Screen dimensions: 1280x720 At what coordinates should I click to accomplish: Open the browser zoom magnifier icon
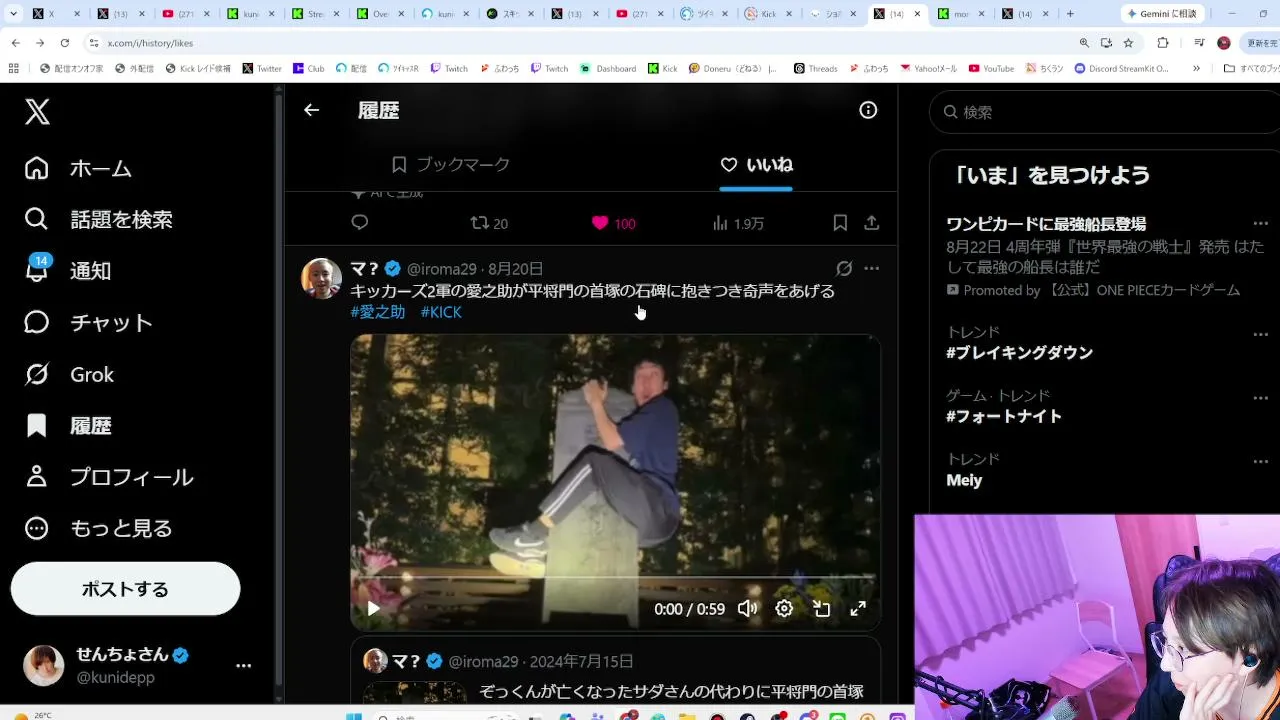1084,43
